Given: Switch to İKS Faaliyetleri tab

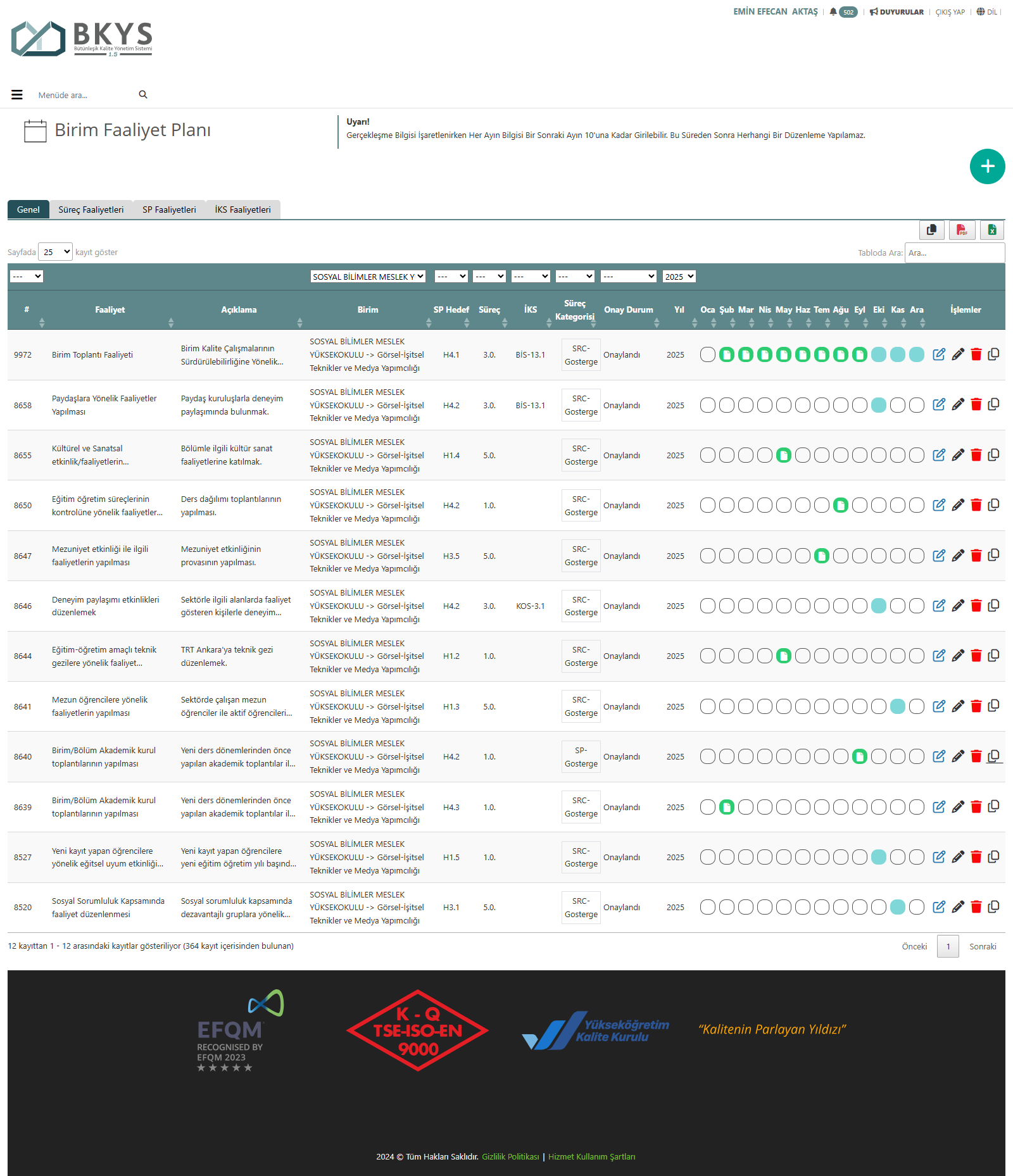Looking at the screenshot, I should [x=242, y=210].
